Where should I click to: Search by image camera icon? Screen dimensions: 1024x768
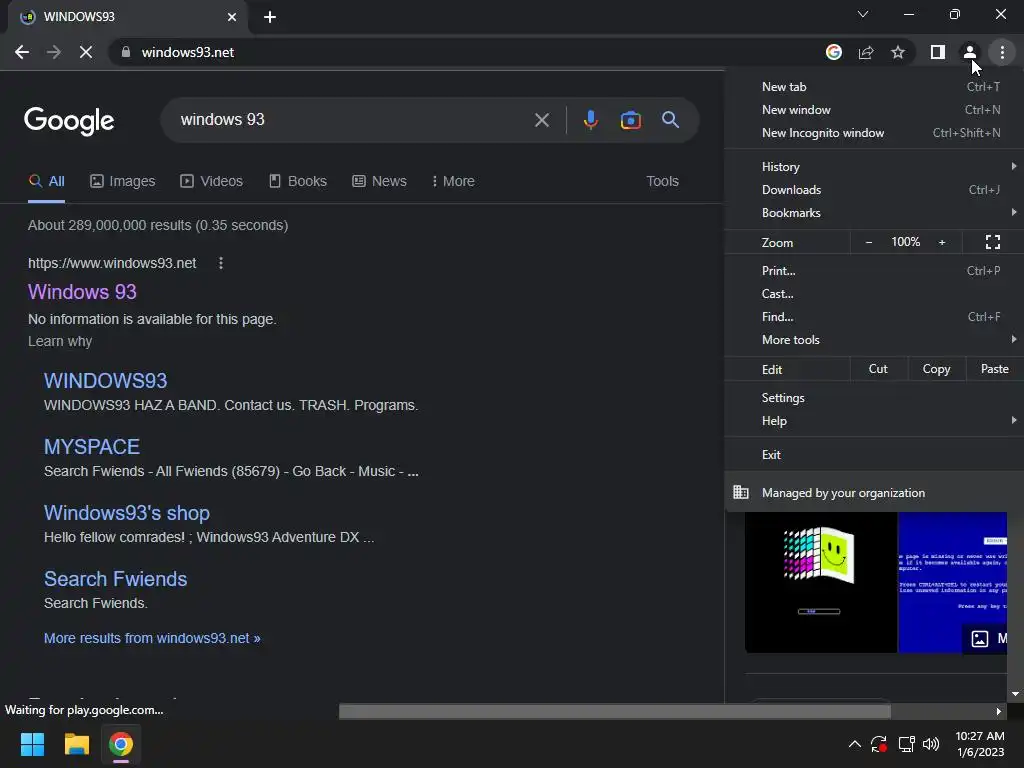(630, 120)
